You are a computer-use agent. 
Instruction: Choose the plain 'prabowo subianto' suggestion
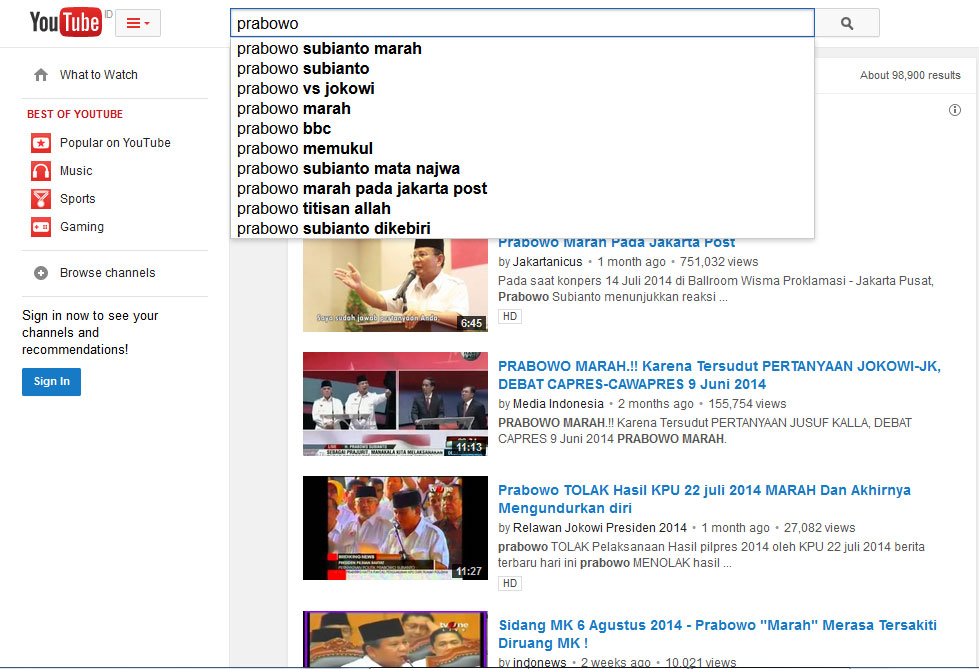(x=522, y=69)
